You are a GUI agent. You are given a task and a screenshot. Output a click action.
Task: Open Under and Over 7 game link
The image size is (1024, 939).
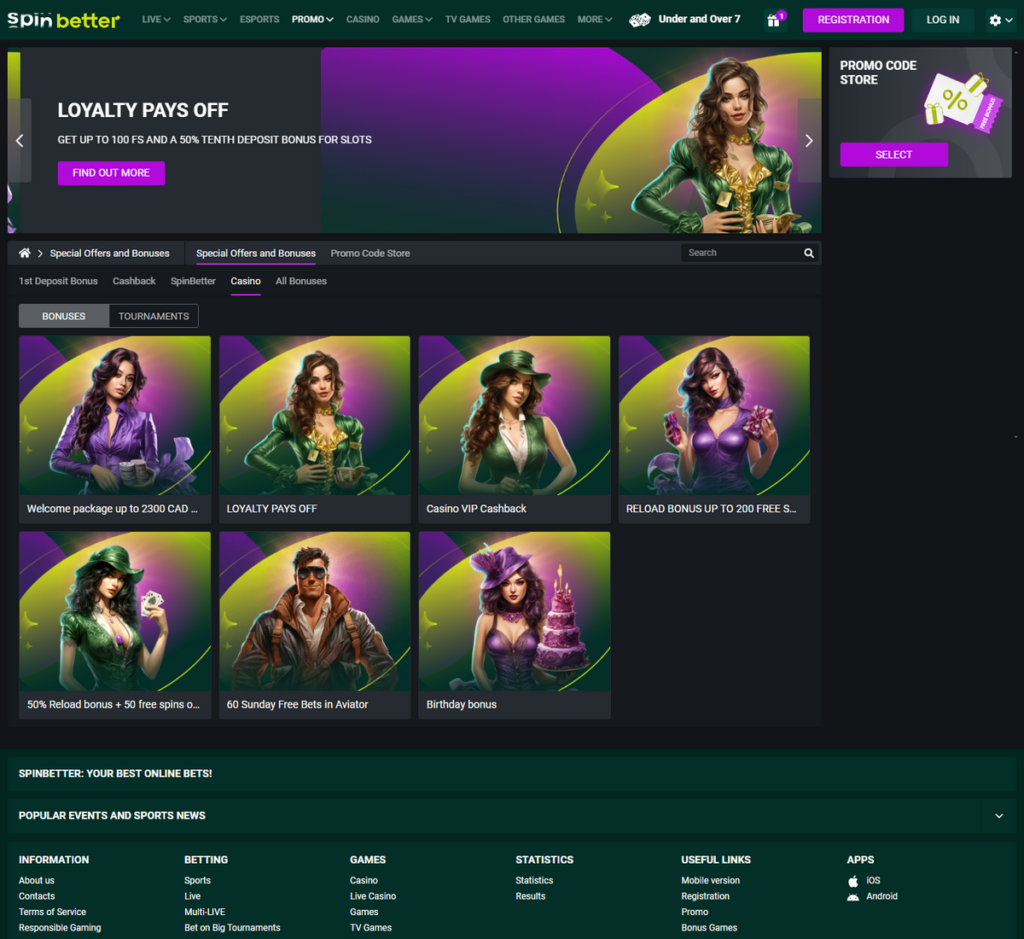(x=699, y=19)
